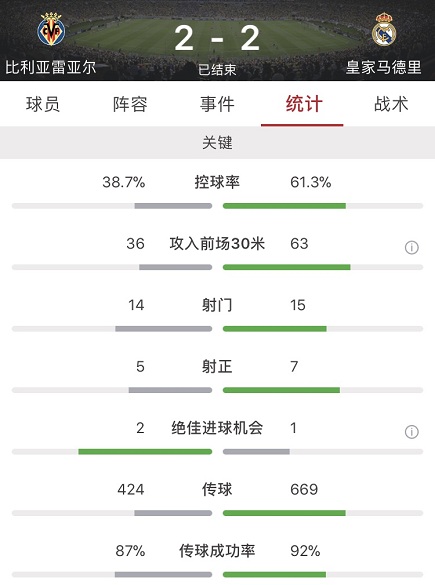
Task: Click the 2 - 2 match score
Action: click(217, 38)
